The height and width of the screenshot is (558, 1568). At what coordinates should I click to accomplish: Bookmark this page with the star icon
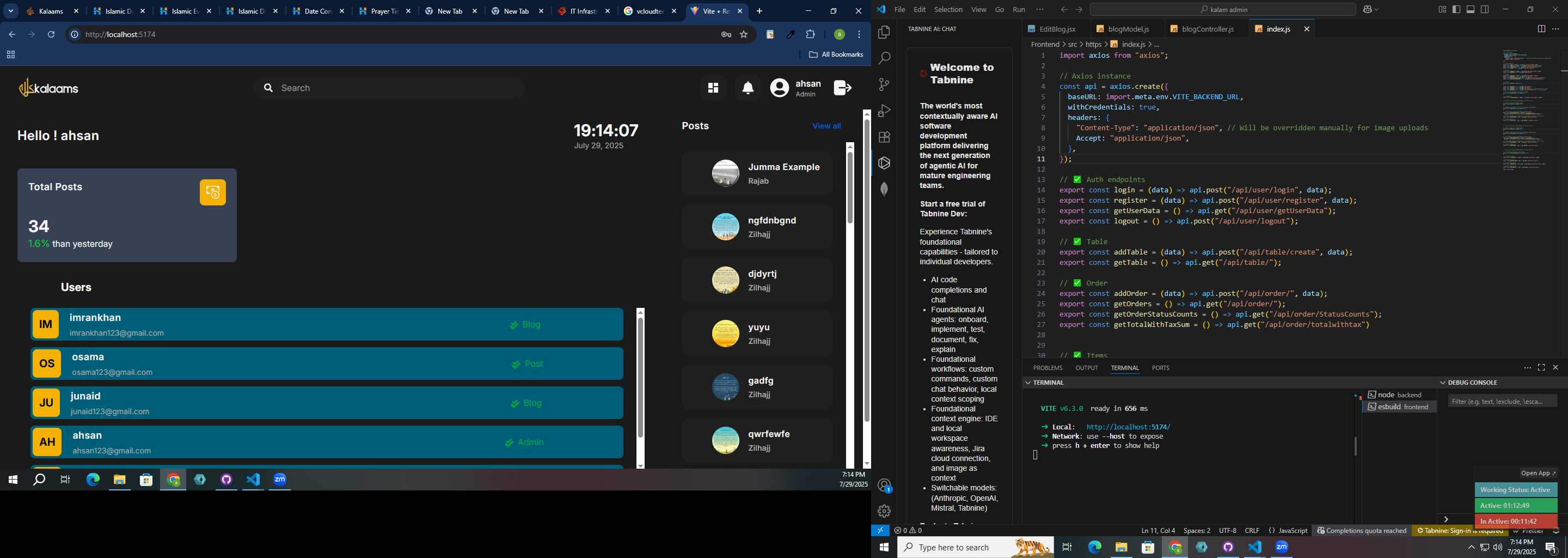tap(744, 35)
